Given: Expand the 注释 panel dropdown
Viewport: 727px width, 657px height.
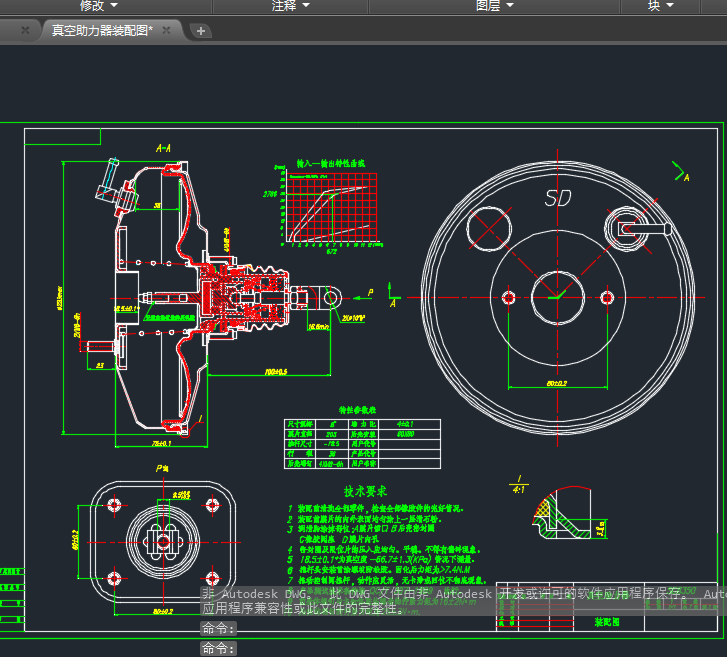Looking at the screenshot, I should (x=290, y=5).
